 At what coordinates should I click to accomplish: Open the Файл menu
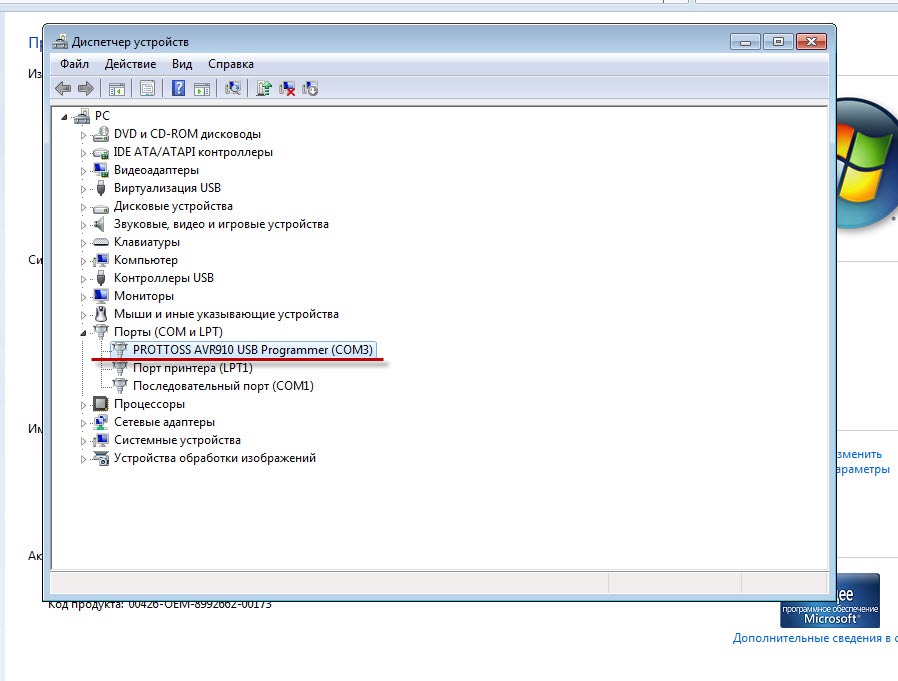click(x=75, y=64)
